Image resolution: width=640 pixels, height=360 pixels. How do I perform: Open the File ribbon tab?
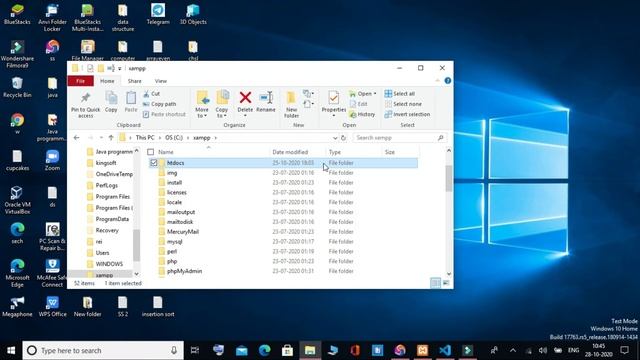[80, 81]
